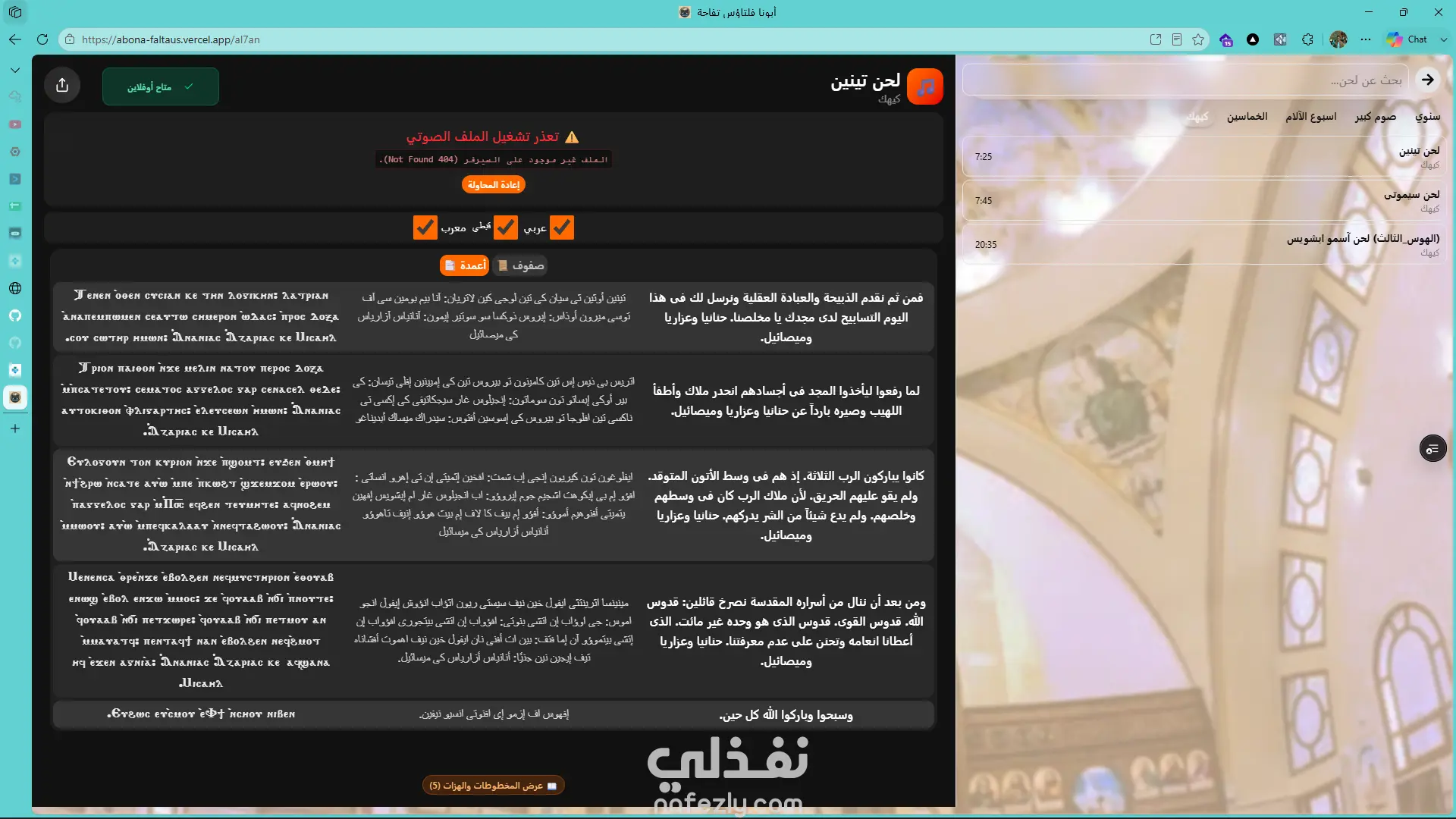Open the extension showing a 15 badge
The image size is (1456, 819).
coord(1226,39)
